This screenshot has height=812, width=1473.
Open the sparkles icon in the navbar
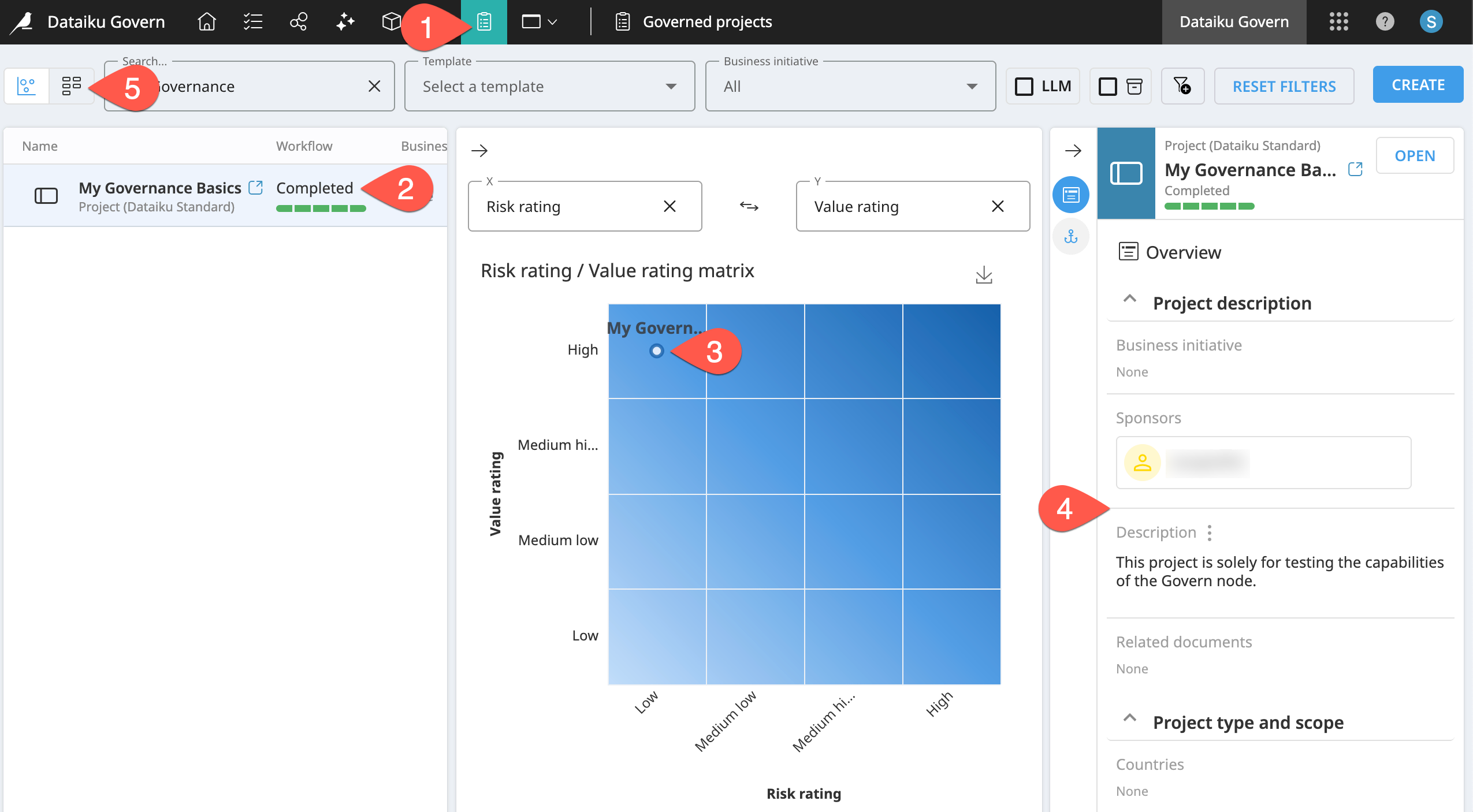pos(345,22)
